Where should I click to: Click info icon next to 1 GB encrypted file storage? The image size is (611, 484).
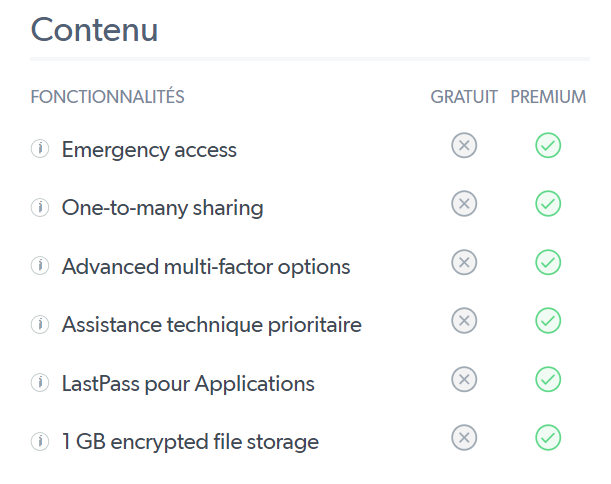(40, 442)
